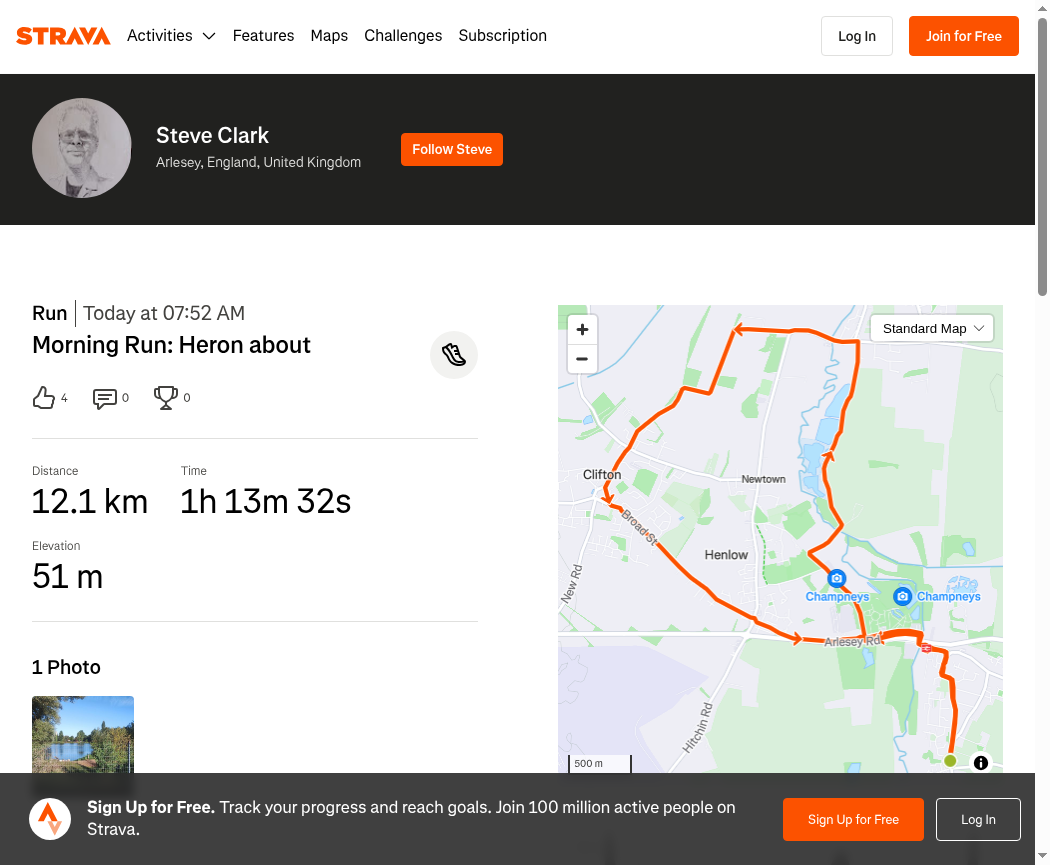Click the trophy achievements icon
The width and height of the screenshot is (1050, 865).
[165, 398]
